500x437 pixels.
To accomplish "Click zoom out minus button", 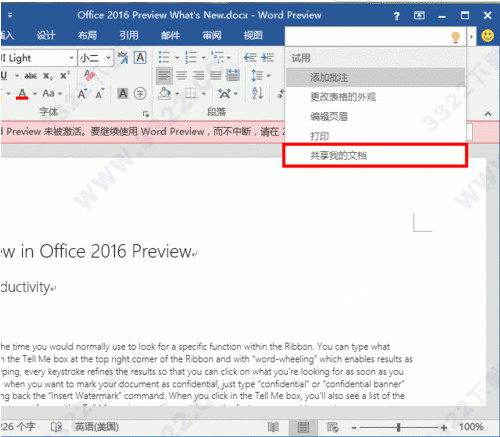I will (354, 428).
